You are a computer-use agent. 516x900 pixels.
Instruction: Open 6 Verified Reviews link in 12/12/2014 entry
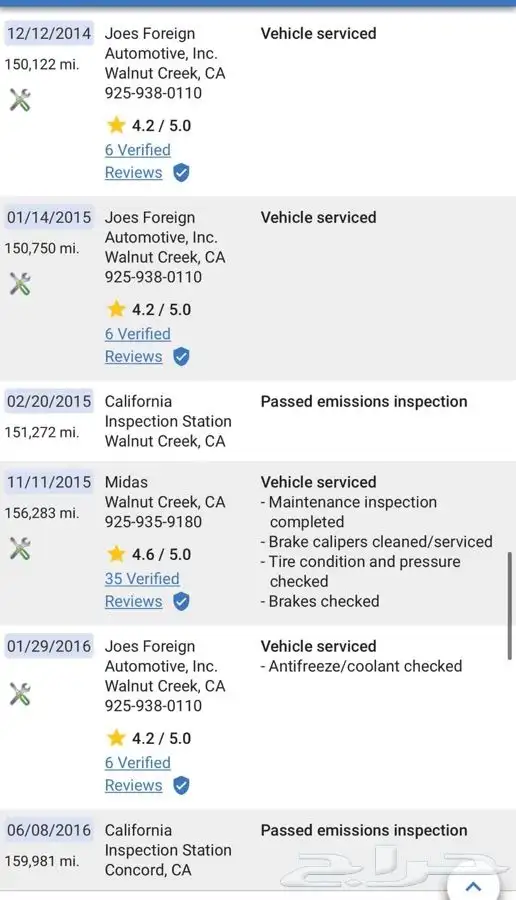click(x=138, y=161)
